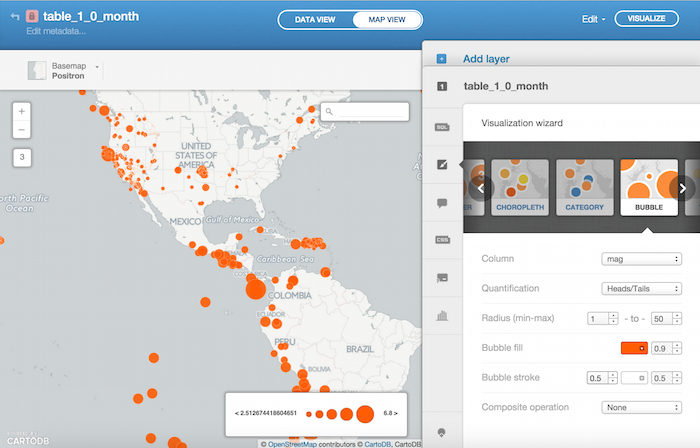Click the Add layer plus icon

[x=441, y=59]
